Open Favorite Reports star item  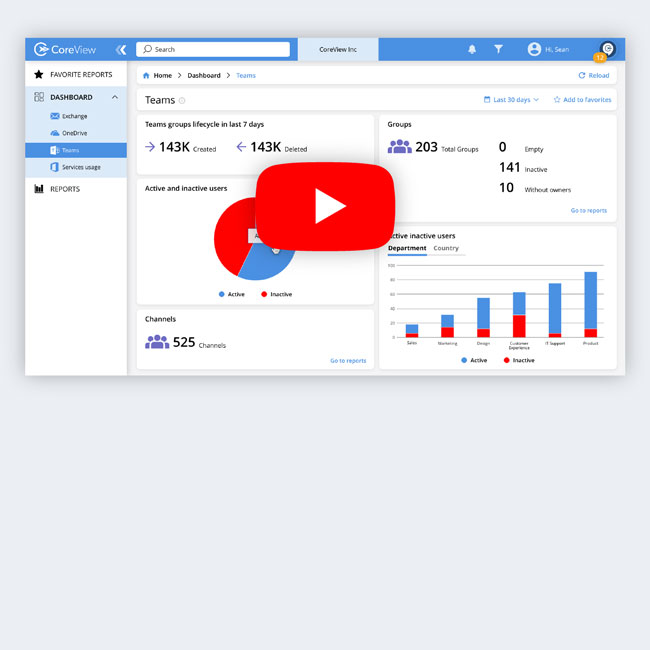pyautogui.click(x=75, y=75)
